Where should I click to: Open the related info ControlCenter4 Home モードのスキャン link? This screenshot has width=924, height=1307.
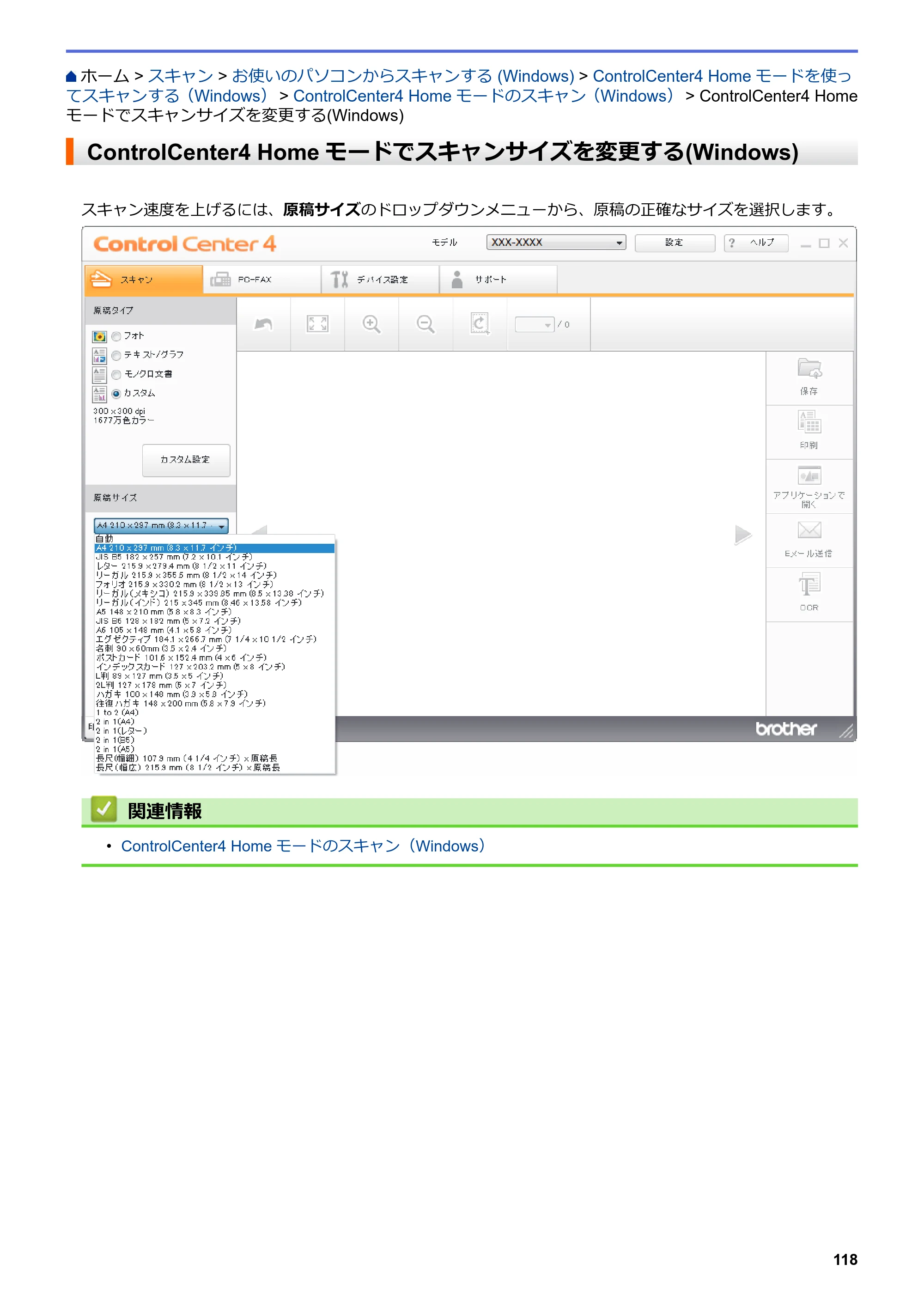(303, 846)
